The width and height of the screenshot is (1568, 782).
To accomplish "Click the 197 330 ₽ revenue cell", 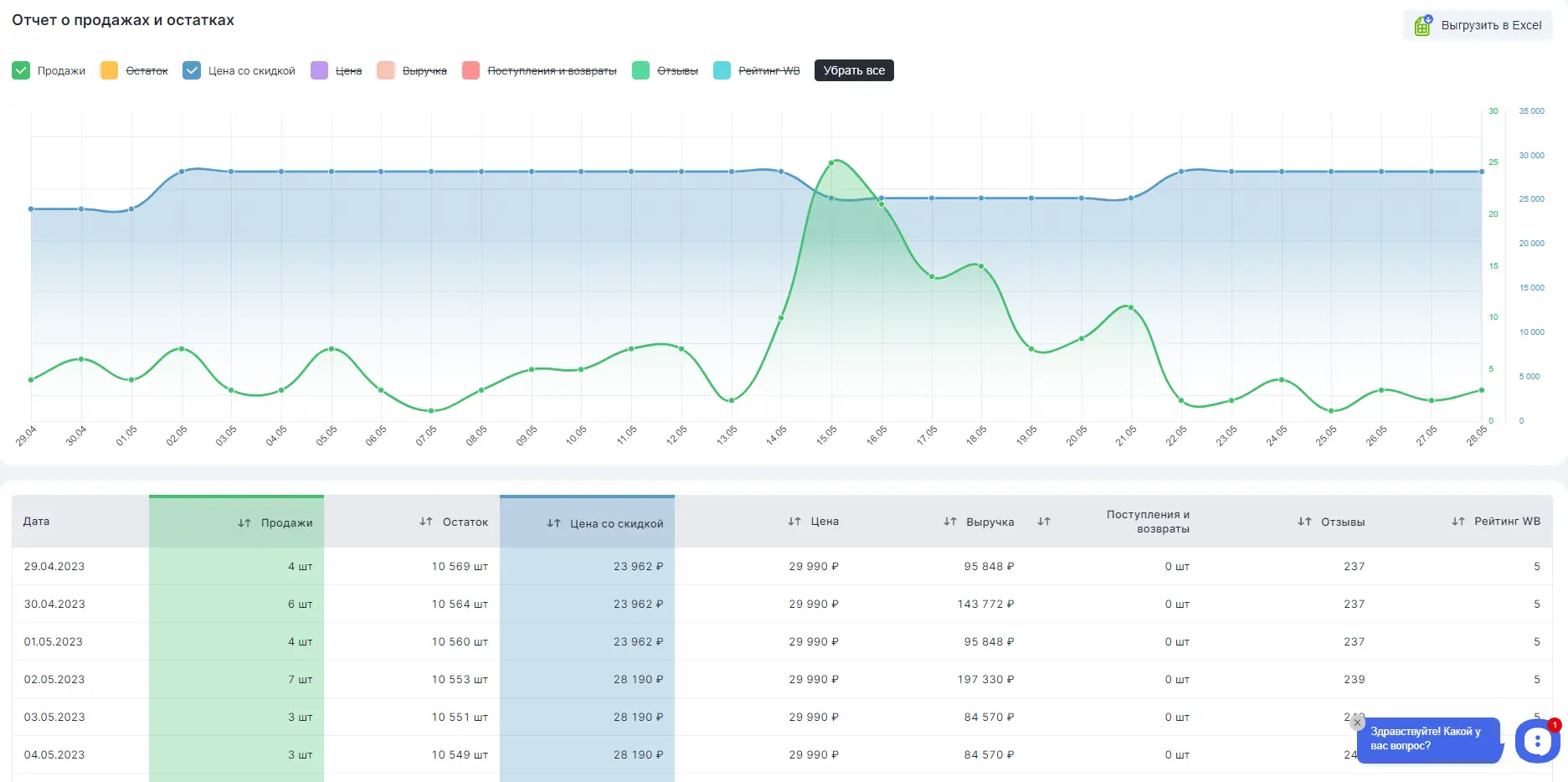I will (985, 679).
